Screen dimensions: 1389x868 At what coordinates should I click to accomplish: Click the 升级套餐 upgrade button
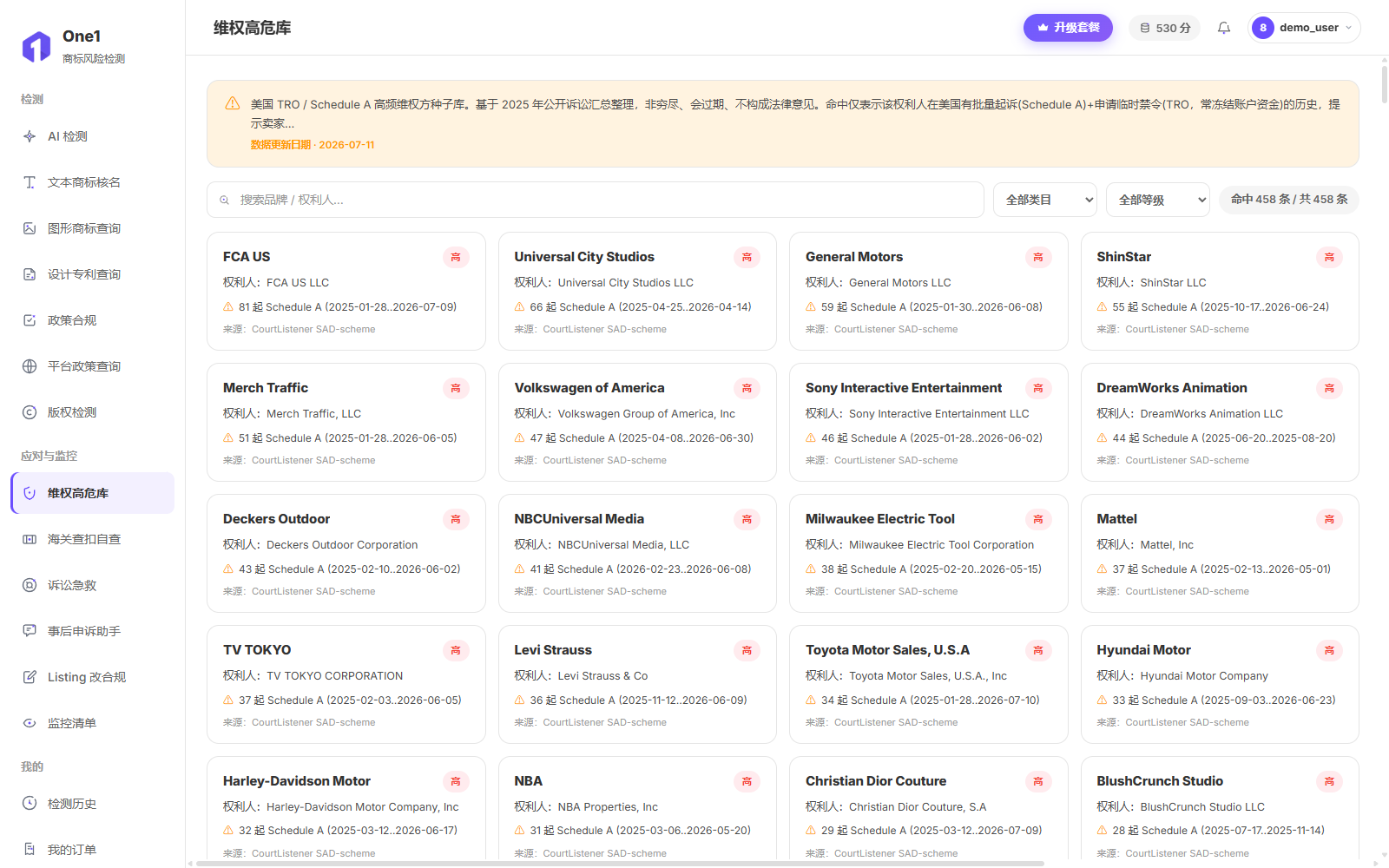[x=1068, y=28]
